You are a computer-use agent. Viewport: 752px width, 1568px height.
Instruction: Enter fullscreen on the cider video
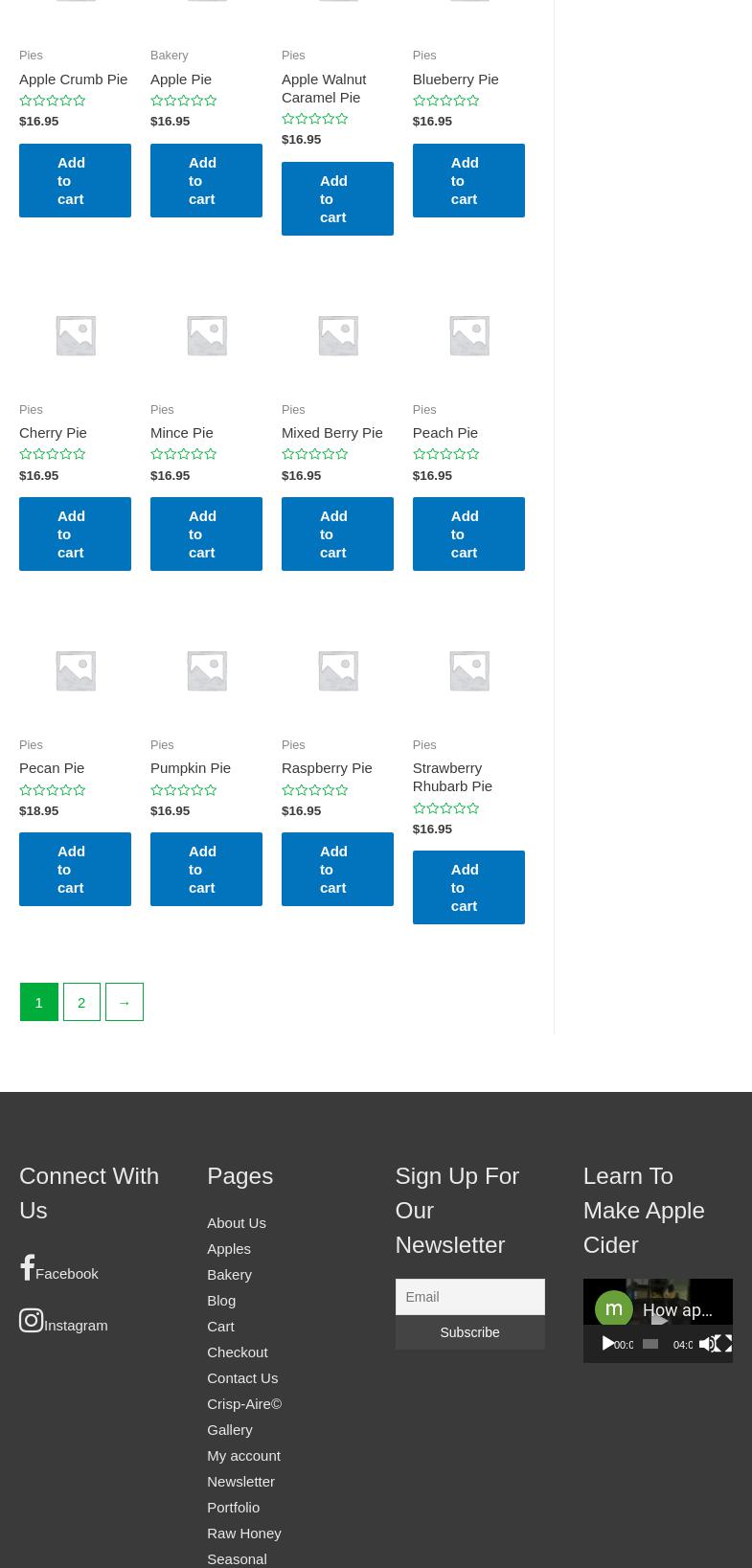725,1344
